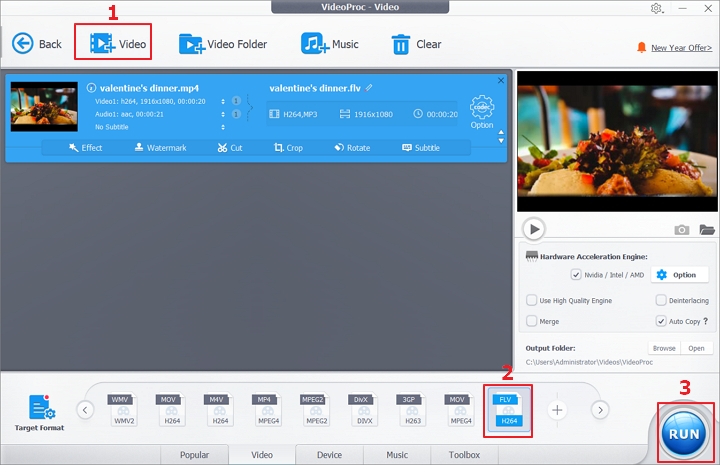Viewport: 720px width, 465px height.
Task: Select the MOV MPEG4 format
Action: coord(460,409)
